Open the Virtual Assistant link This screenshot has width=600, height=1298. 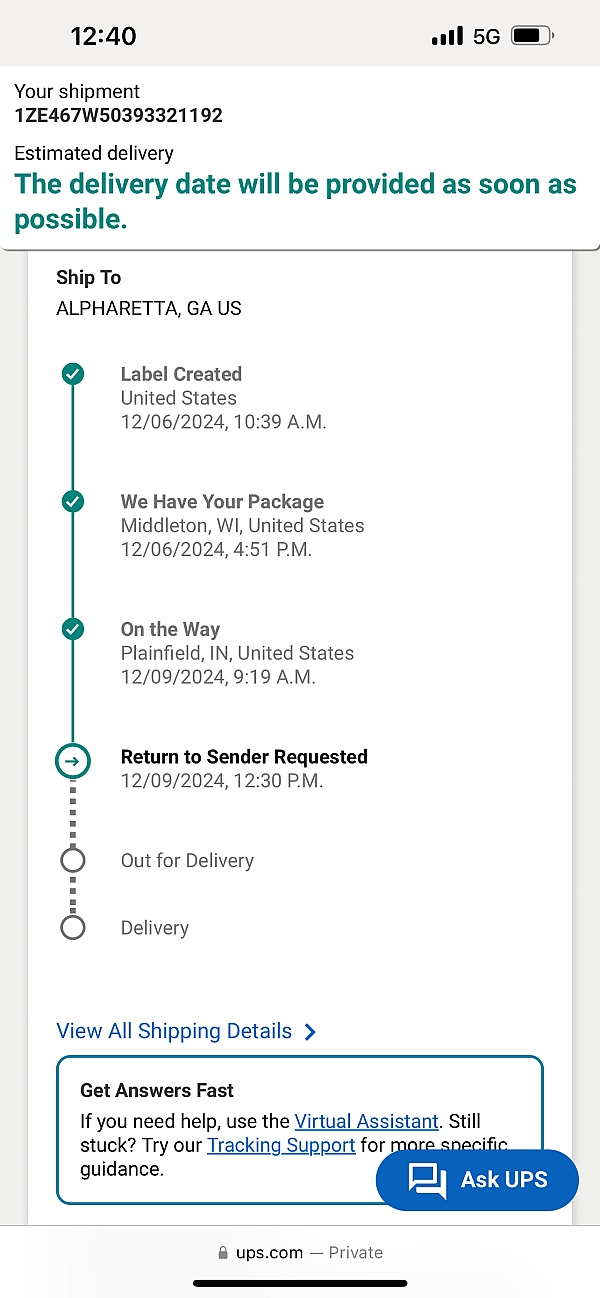point(366,1121)
